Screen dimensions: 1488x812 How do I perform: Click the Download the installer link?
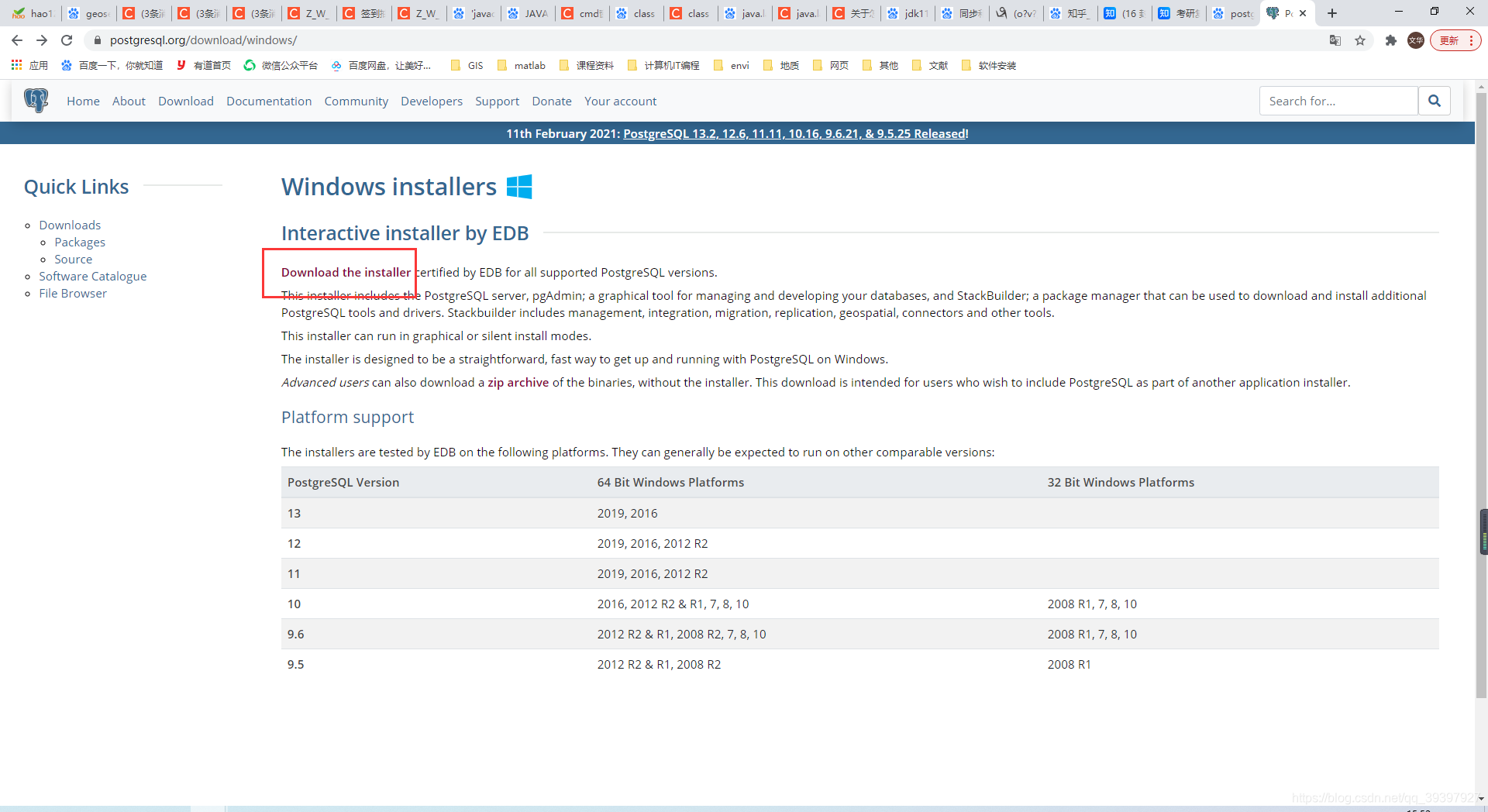coord(346,272)
